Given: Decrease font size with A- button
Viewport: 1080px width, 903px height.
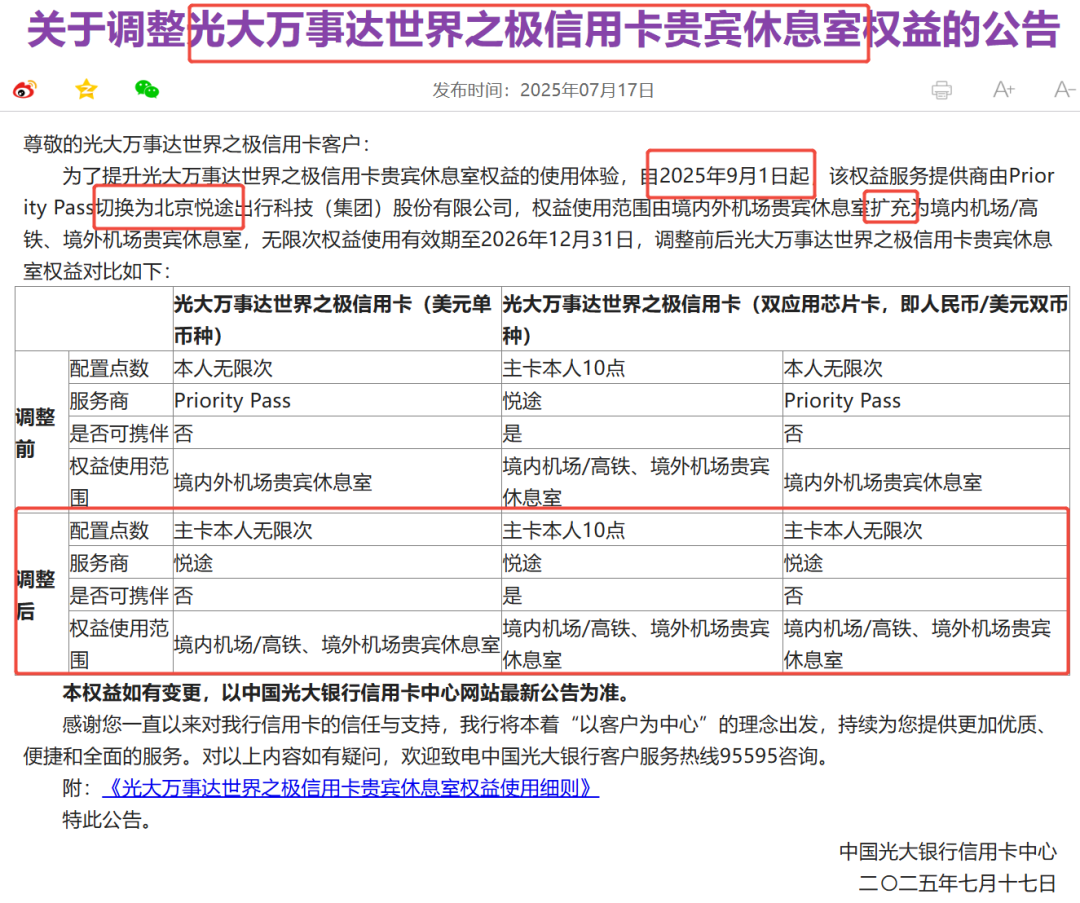Looking at the screenshot, I should click(x=1064, y=90).
